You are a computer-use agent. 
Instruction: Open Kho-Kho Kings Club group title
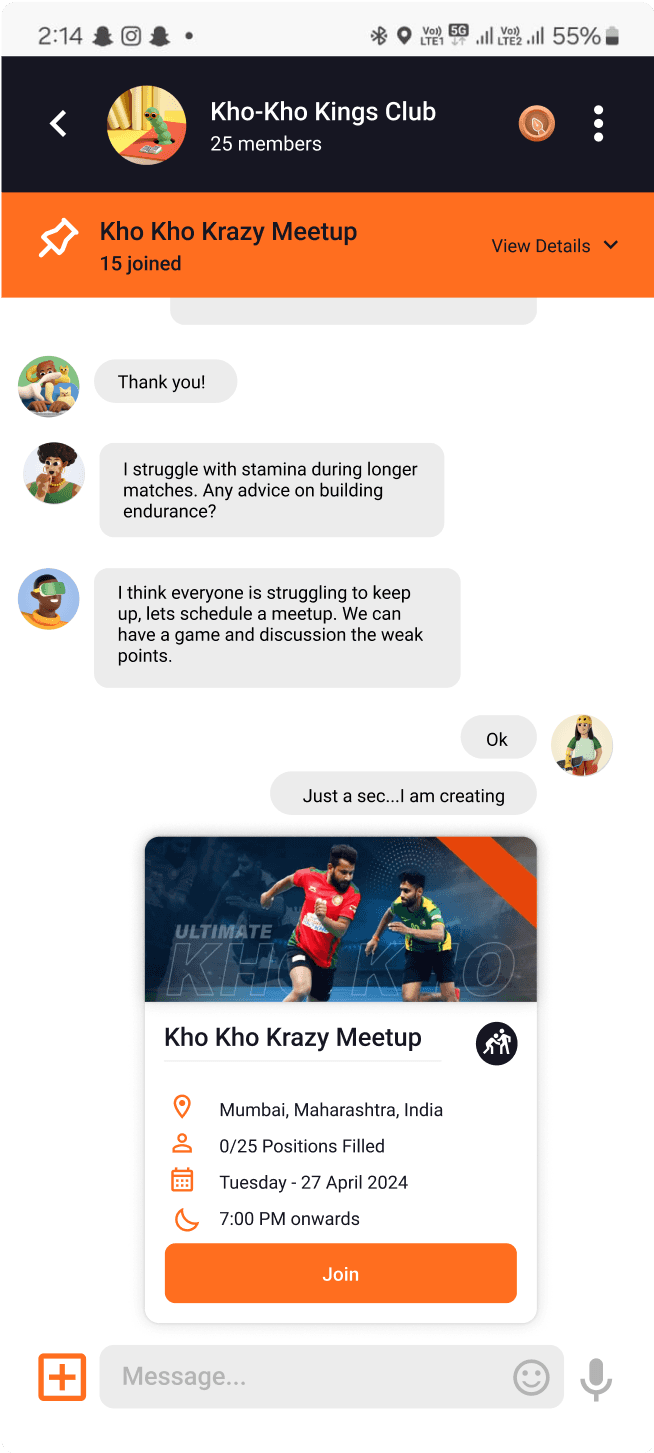tap(323, 112)
